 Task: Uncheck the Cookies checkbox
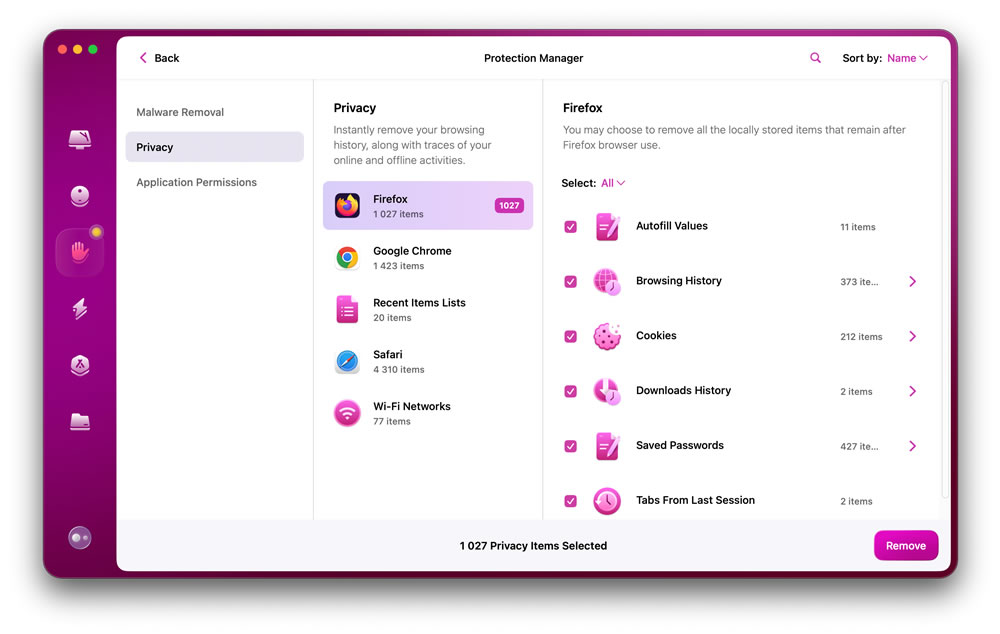point(571,336)
